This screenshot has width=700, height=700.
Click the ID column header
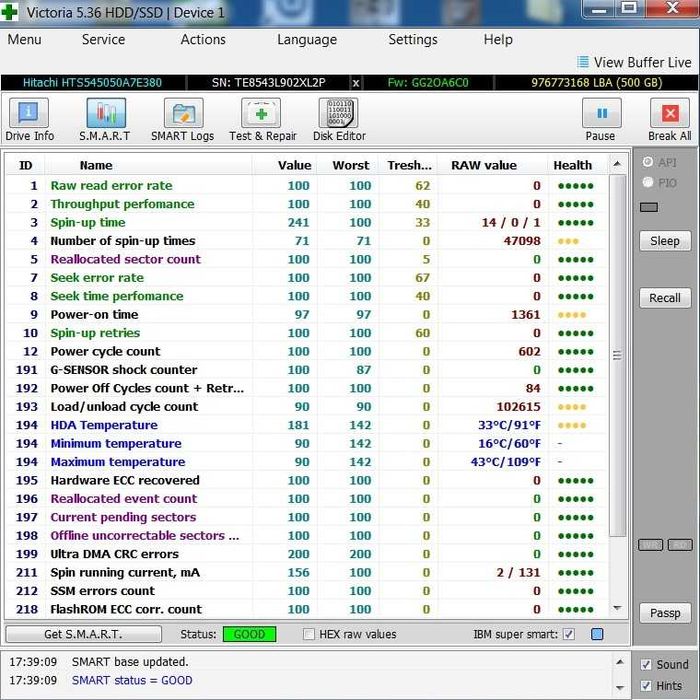25,165
